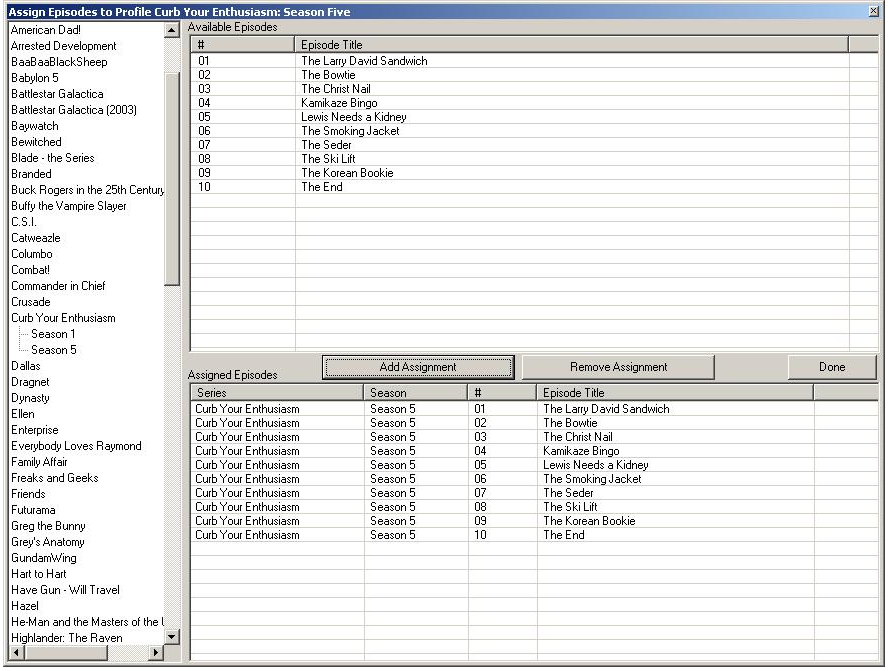Click the Remove Assignment button

(618, 367)
